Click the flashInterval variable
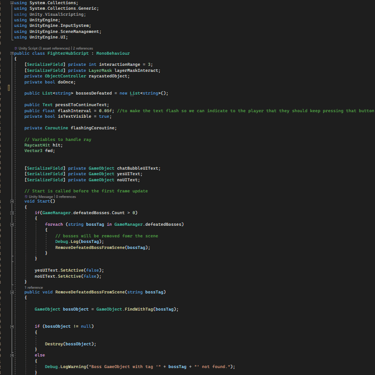The width and height of the screenshot is (375, 375). click(74, 111)
